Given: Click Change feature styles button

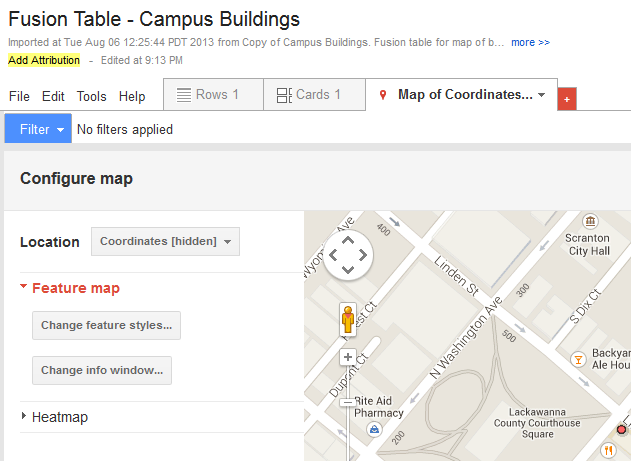Looking at the screenshot, I should click(x=107, y=325).
